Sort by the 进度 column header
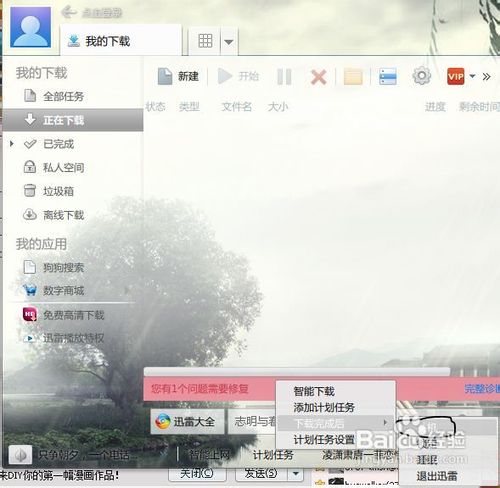The image size is (500, 488). pyautogui.click(x=435, y=107)
